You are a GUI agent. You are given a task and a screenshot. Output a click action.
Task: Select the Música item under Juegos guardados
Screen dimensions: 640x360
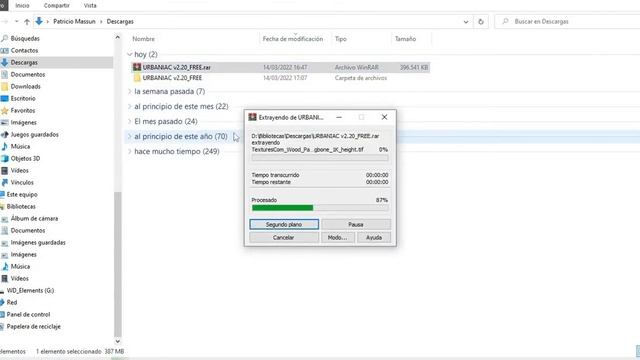click(x=20, y=147)
